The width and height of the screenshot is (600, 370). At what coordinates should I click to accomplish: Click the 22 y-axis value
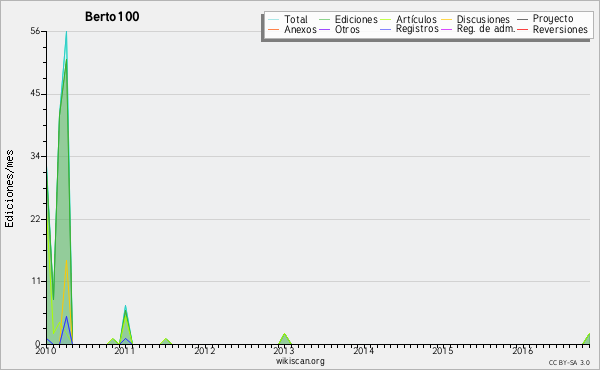[35, 219]
